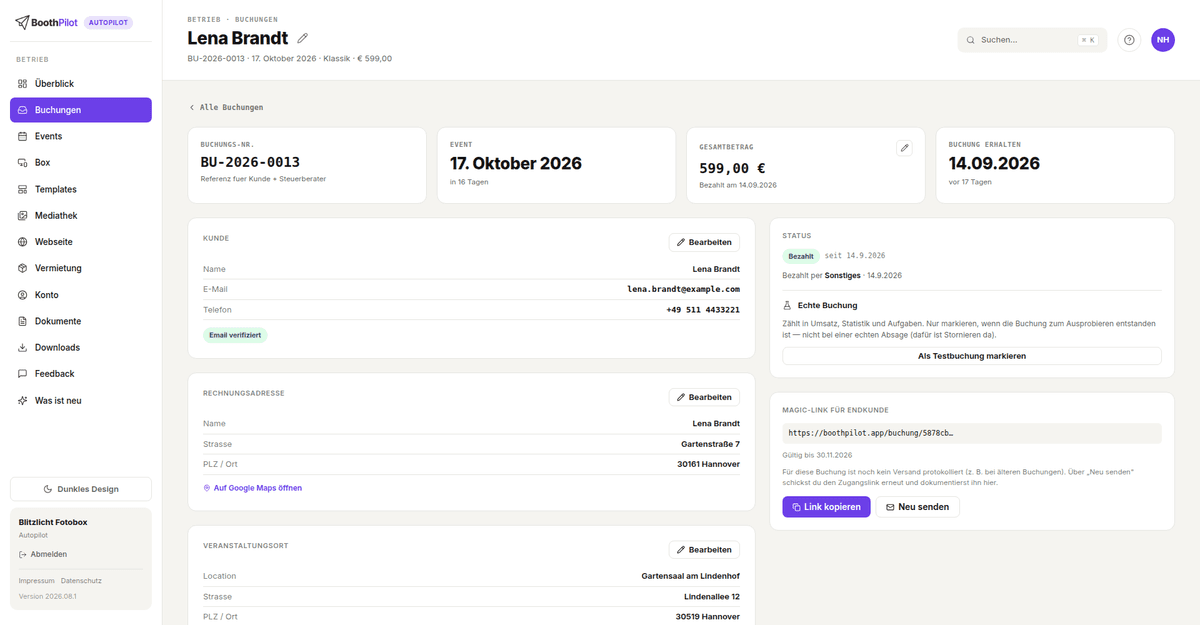Open the NH user avatar
This screenshot has height=625, width=1200.
(1163, 40)
